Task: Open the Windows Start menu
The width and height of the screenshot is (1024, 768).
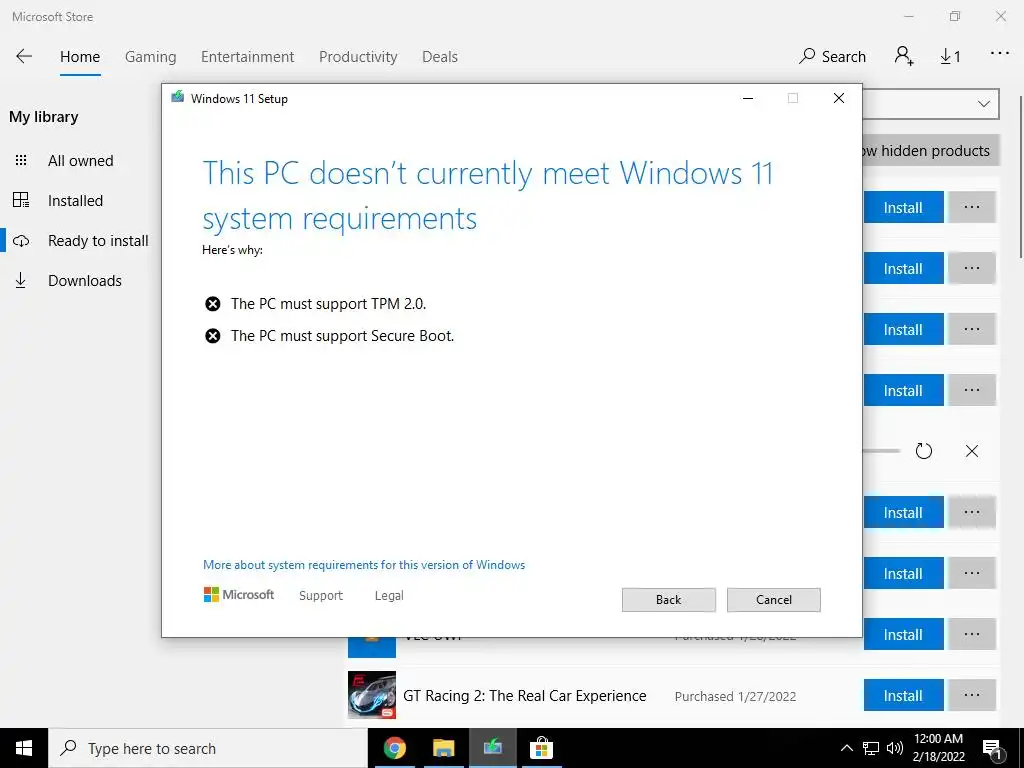Action: [x=24, y=748]
